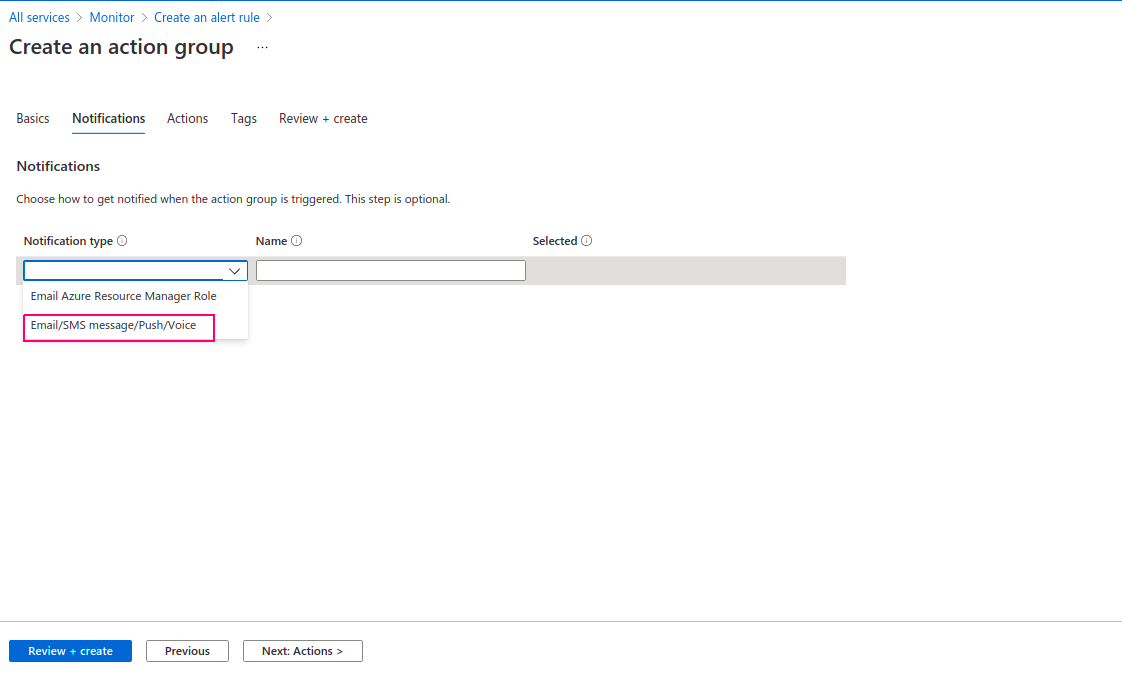Open the Review + create tab
Viewport: 1122px width, 675px height.
tap(323, 119)
